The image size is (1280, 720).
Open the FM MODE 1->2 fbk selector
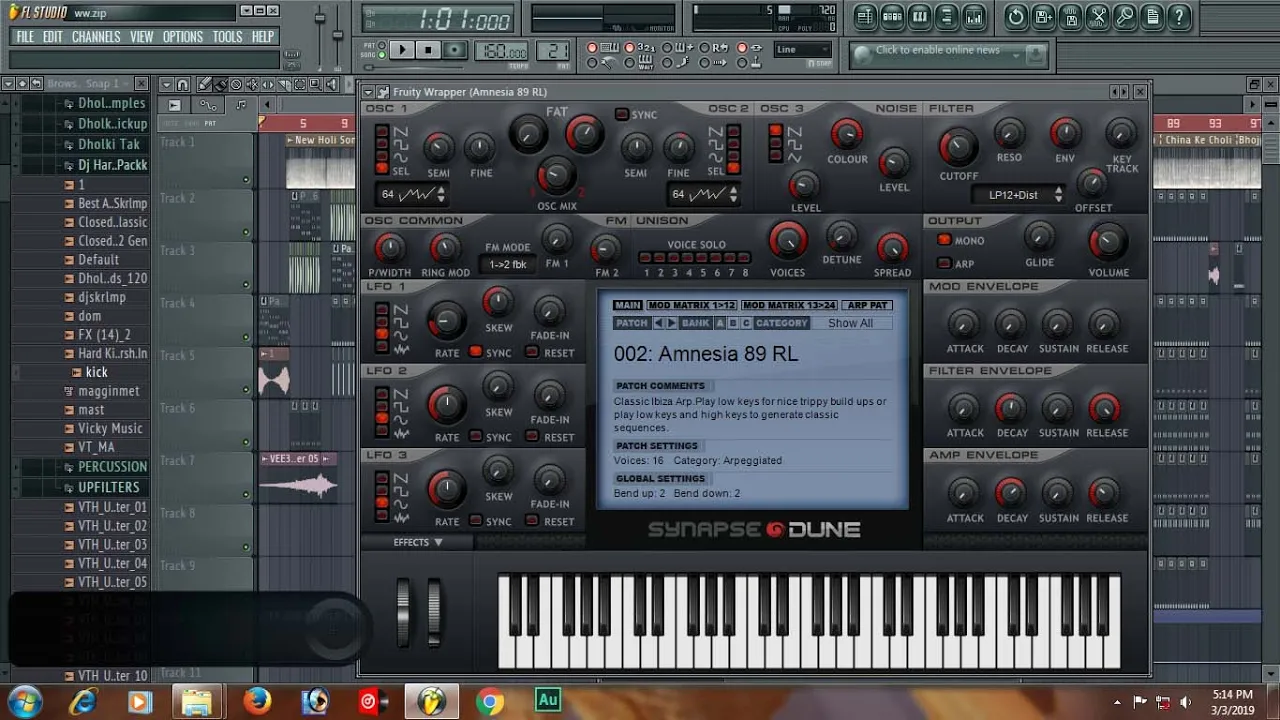pyautogui.click(x=507, y=265)
